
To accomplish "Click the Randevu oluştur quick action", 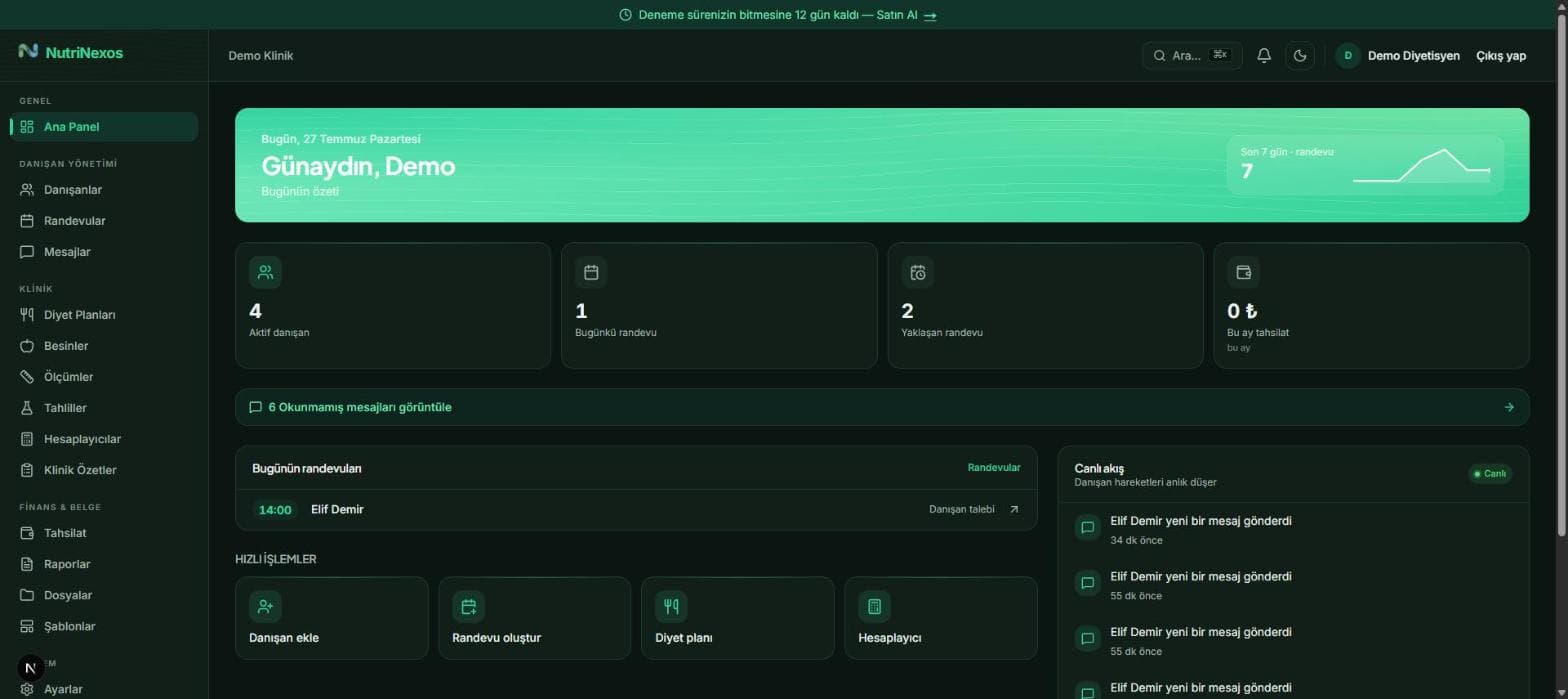I will 535,618.
